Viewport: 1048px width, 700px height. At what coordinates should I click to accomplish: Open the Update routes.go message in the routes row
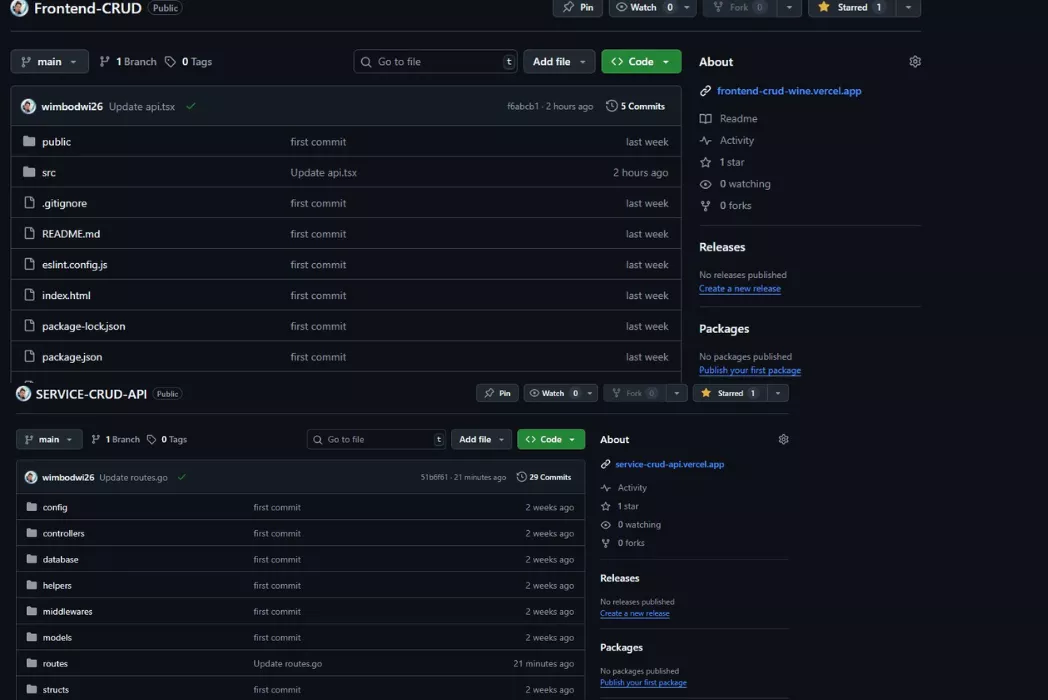point(287,664)
